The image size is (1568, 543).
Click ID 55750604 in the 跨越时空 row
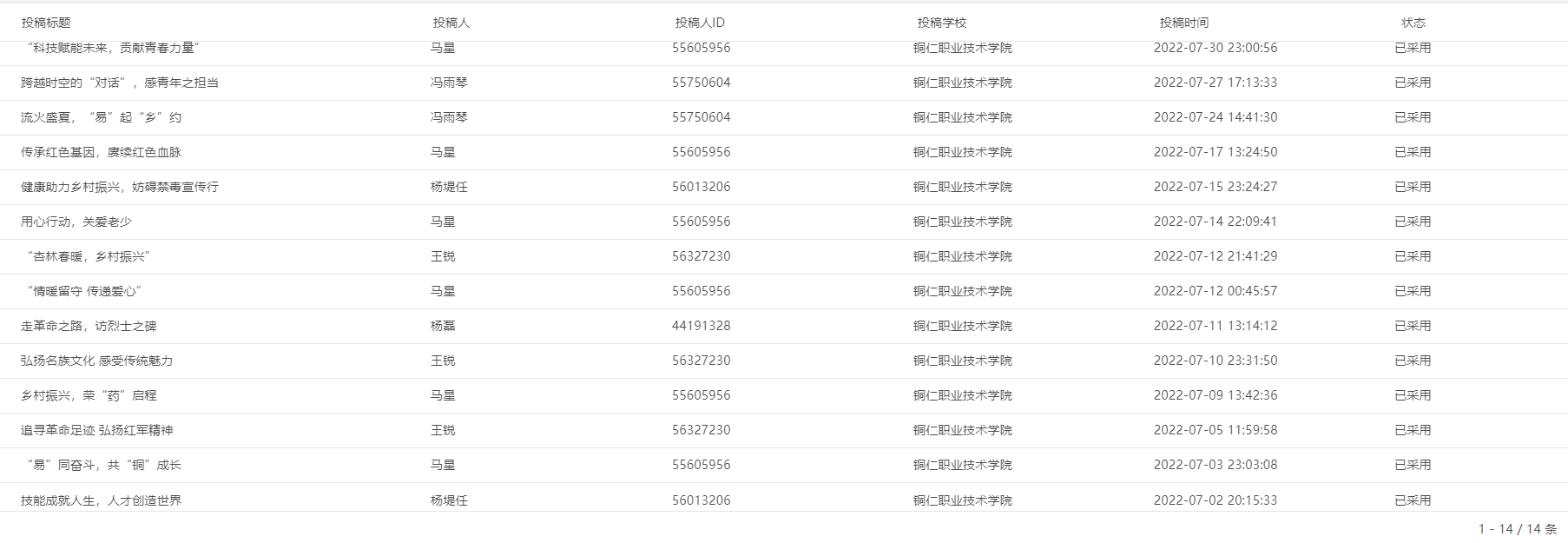701,83
